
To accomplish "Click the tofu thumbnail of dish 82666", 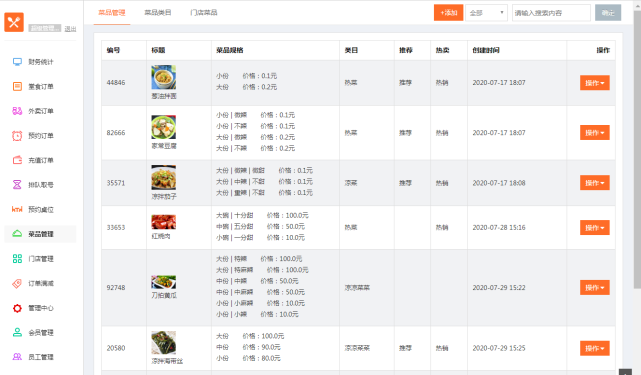I will pyautogui.click(x=164, y=127).
